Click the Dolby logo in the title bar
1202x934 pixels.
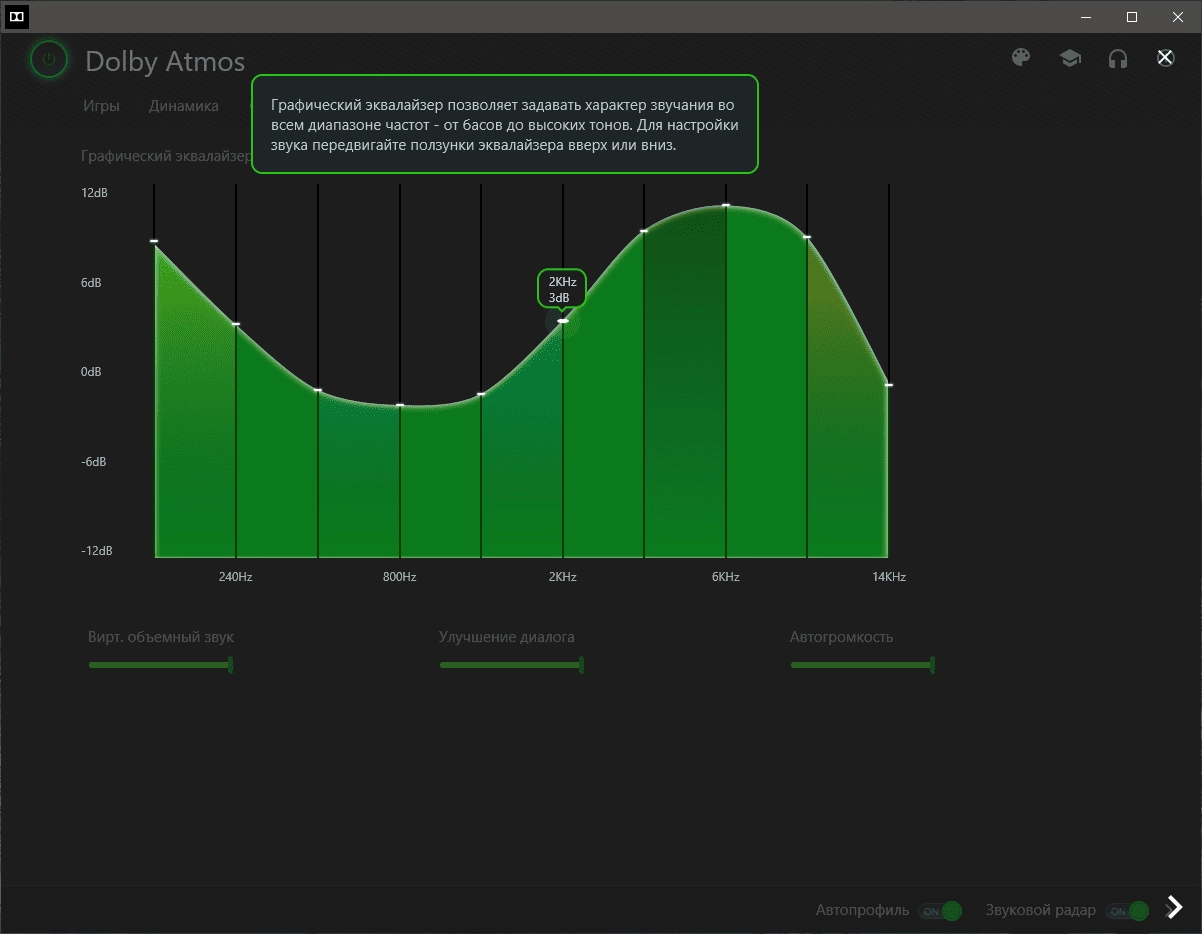(x=17, y=17)
